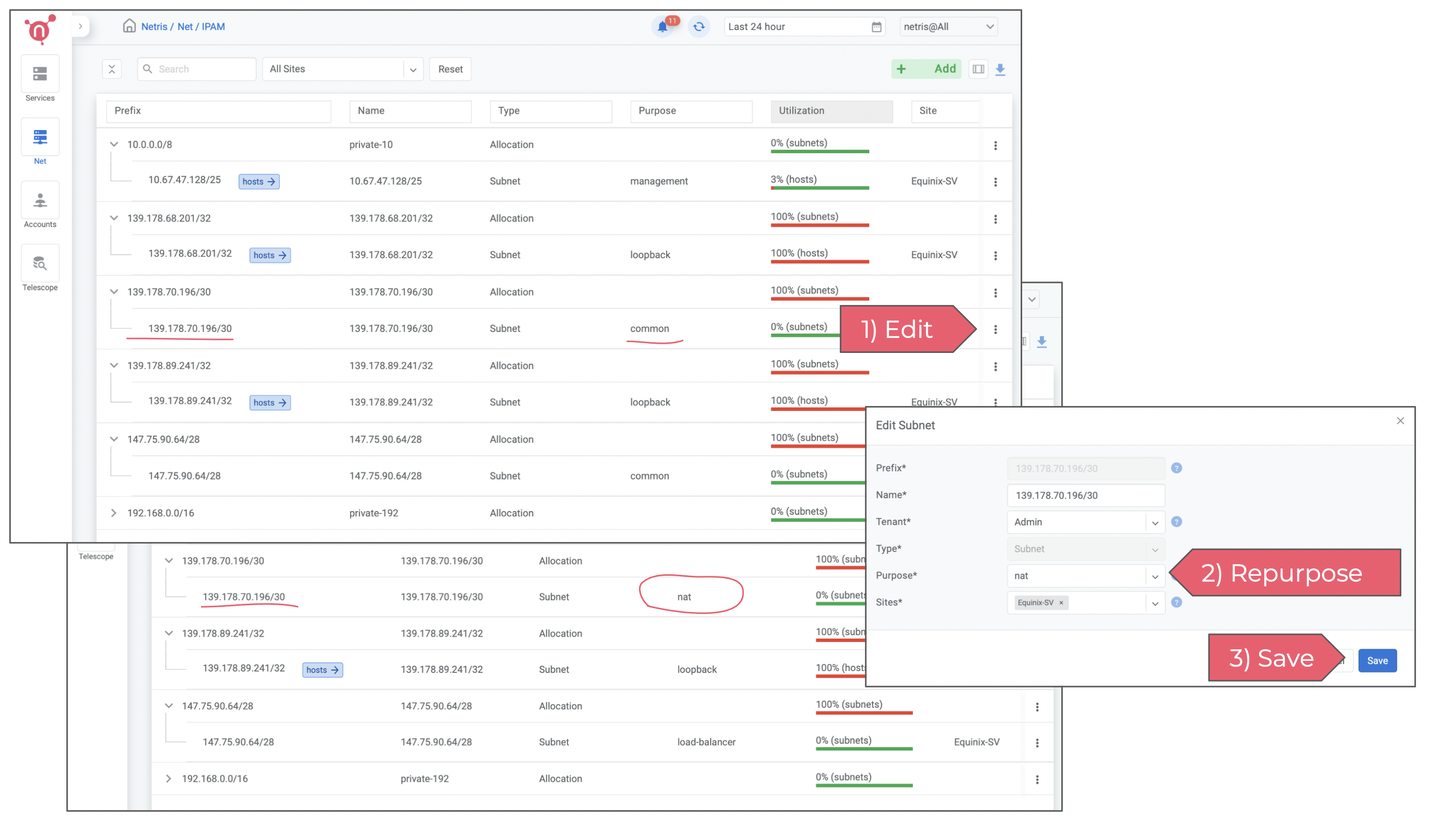Open the notifications bell icon

(x=662, y=27)
